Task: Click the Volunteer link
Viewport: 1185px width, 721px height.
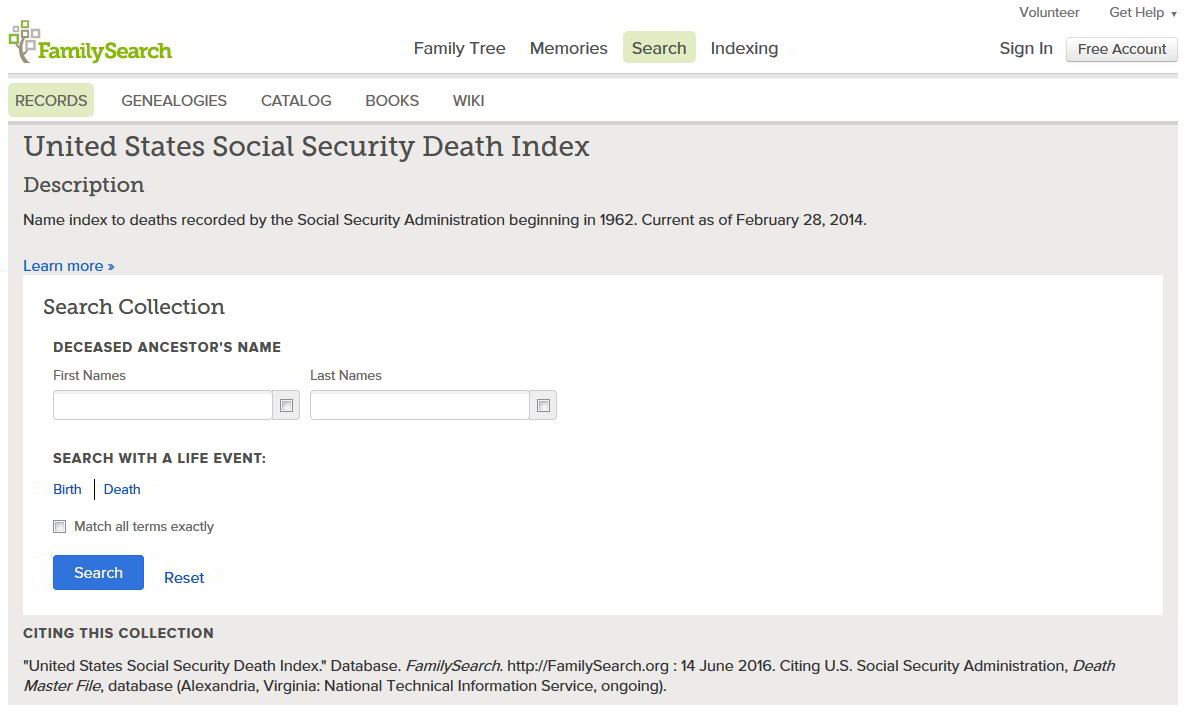Action: tap(1049, 13)
